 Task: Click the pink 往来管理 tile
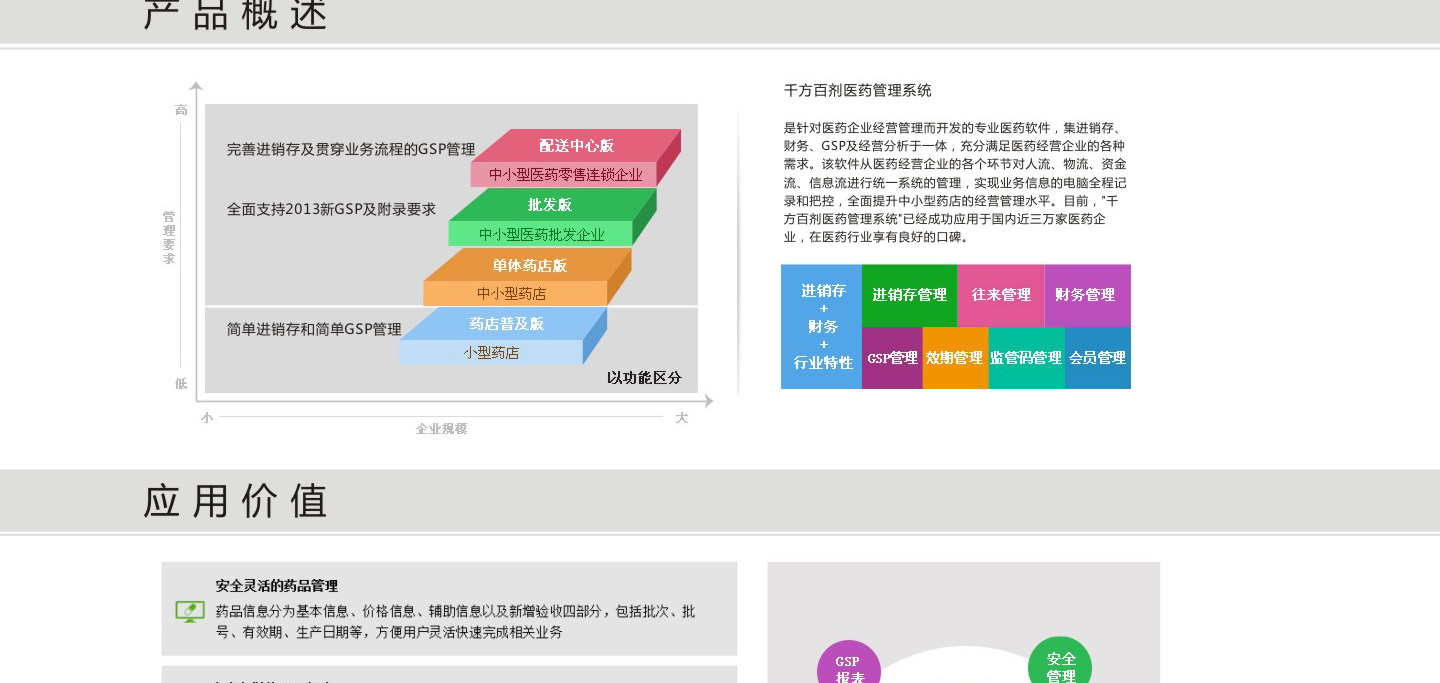tap(1001, 295)
